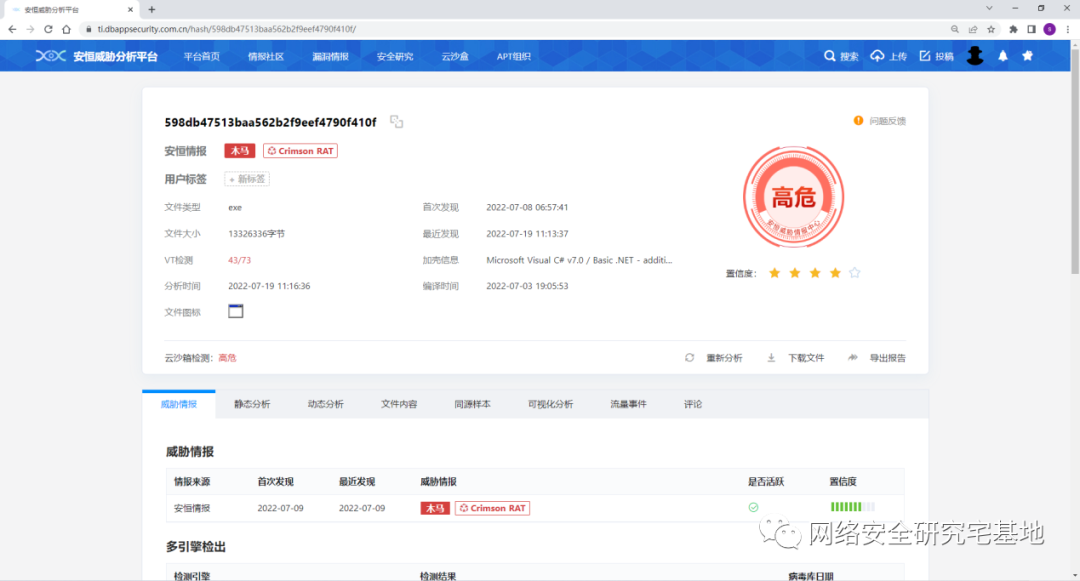This screenshot has height=581, width=1080.
Task: Open the submit article pencil icon
Action: (x=924, y=56)
